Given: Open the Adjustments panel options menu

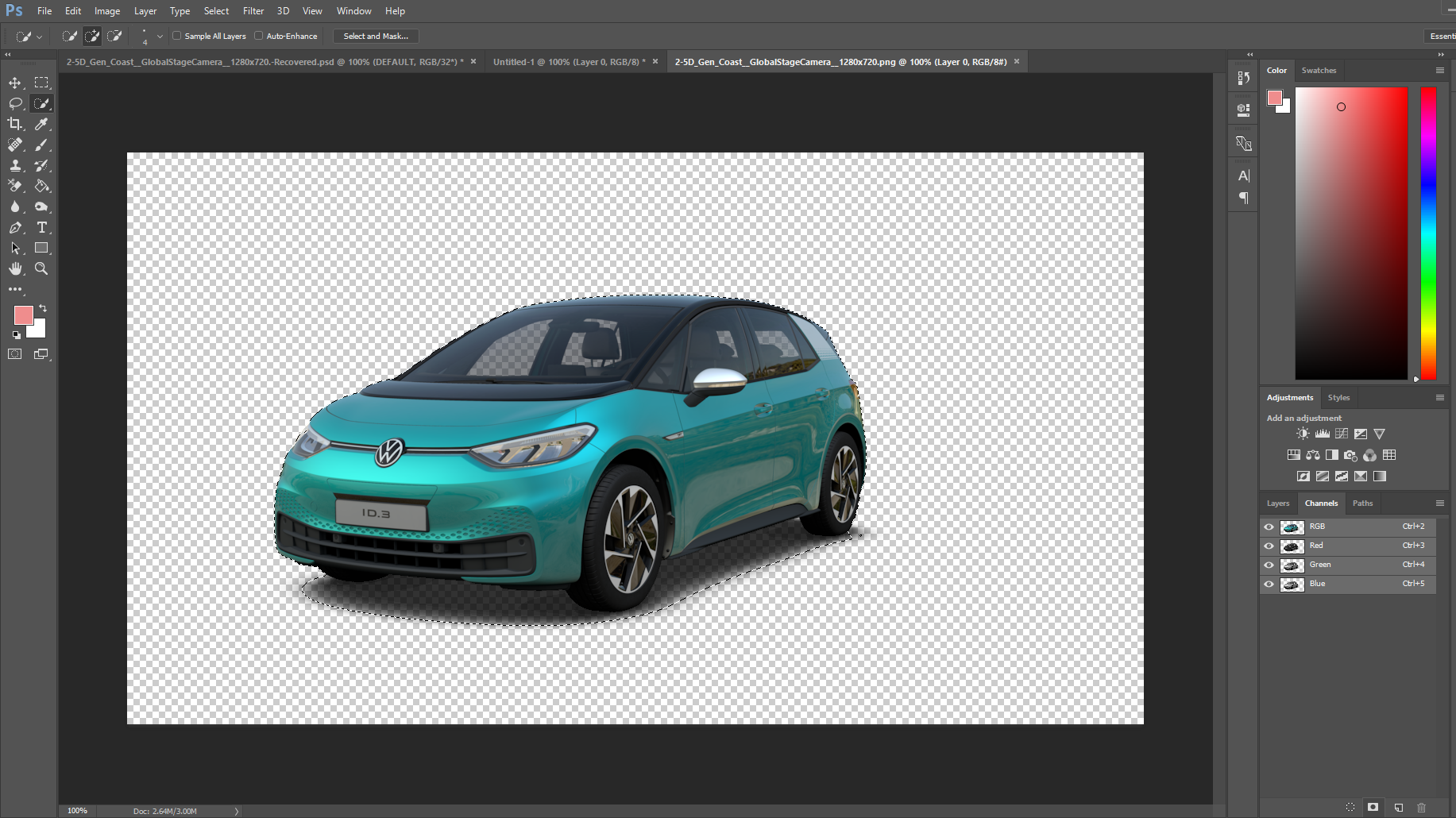Looking at the screenshot, I should tap(1439, 398).
